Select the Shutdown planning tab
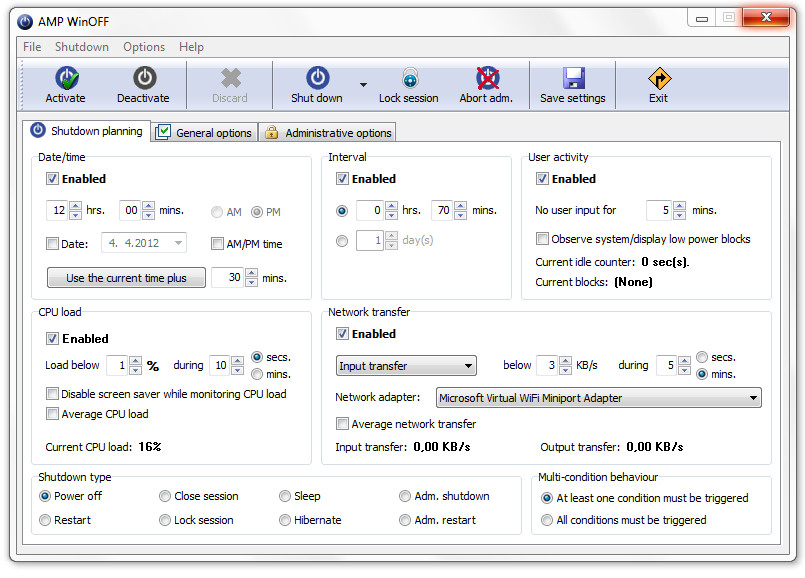The width and height of the screenshot is (805, 578). [x=87, y=131]
